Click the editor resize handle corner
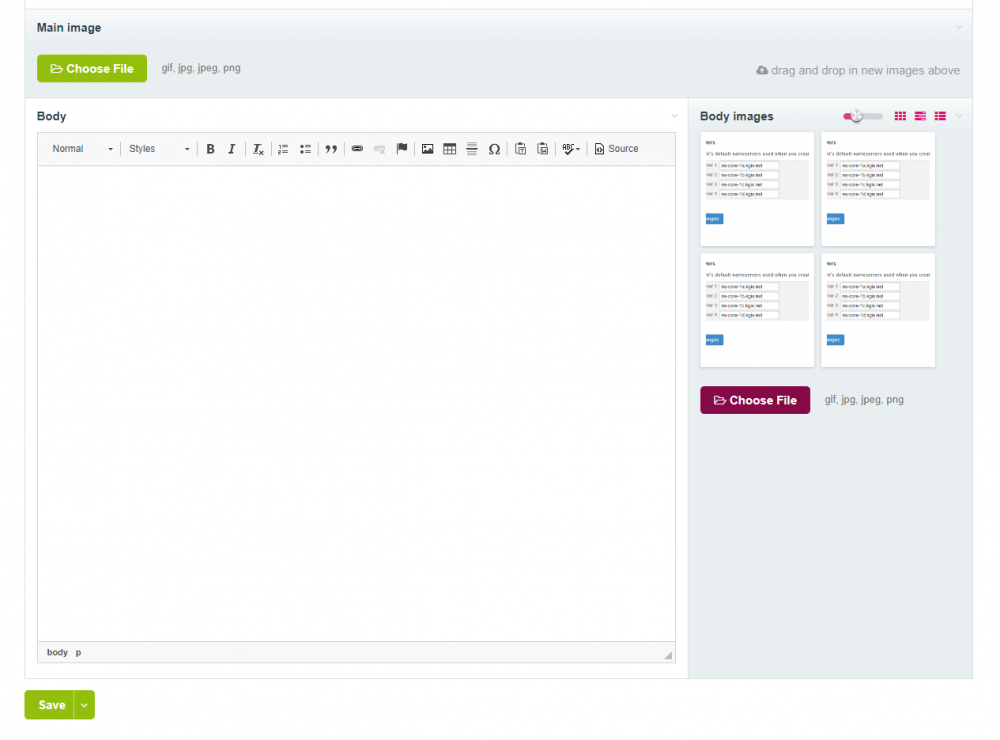The height and width of the screenshot is (740, 1000). [x=668, y=655]
